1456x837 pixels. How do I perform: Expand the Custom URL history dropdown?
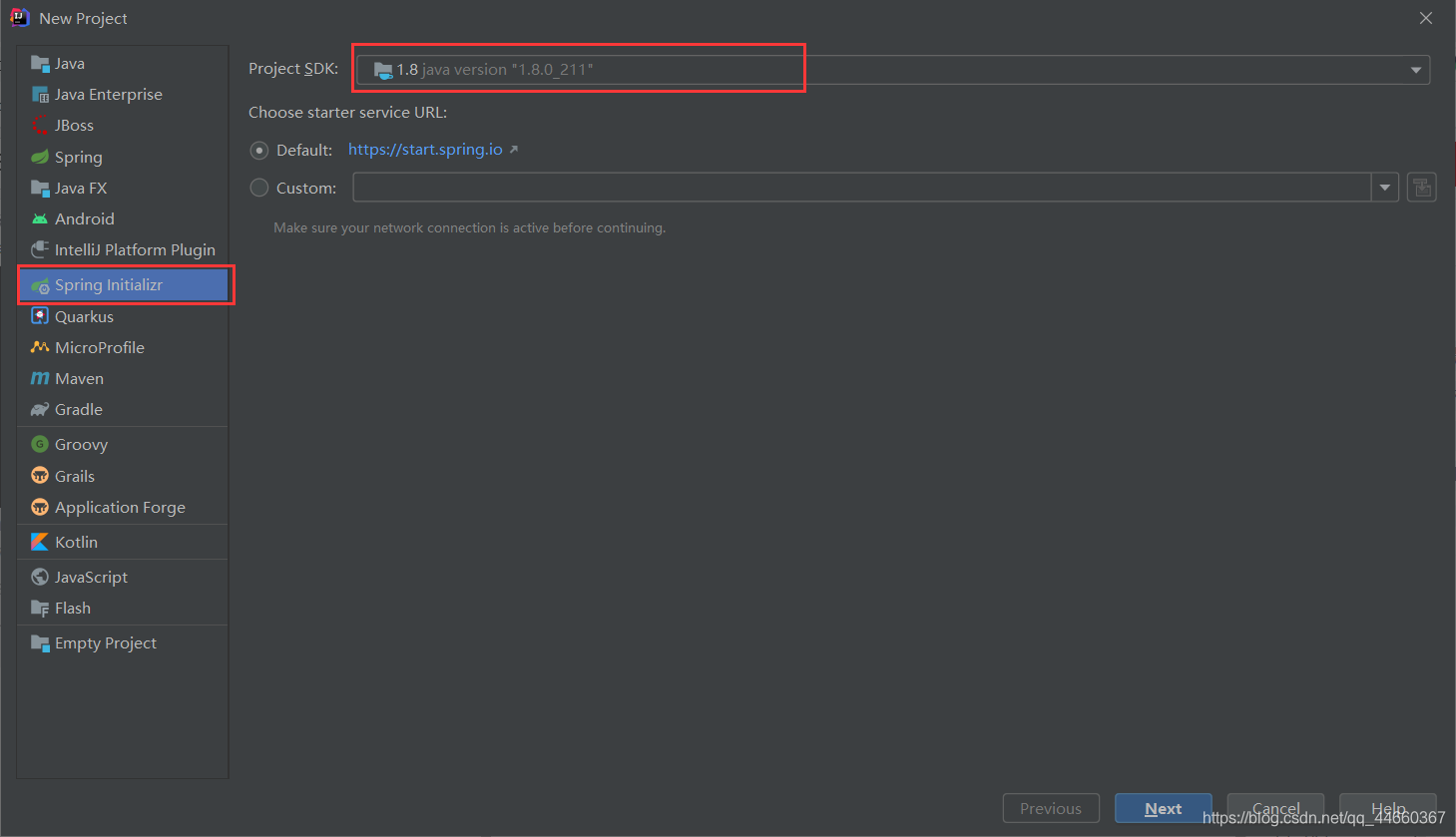click(1385, 188)
